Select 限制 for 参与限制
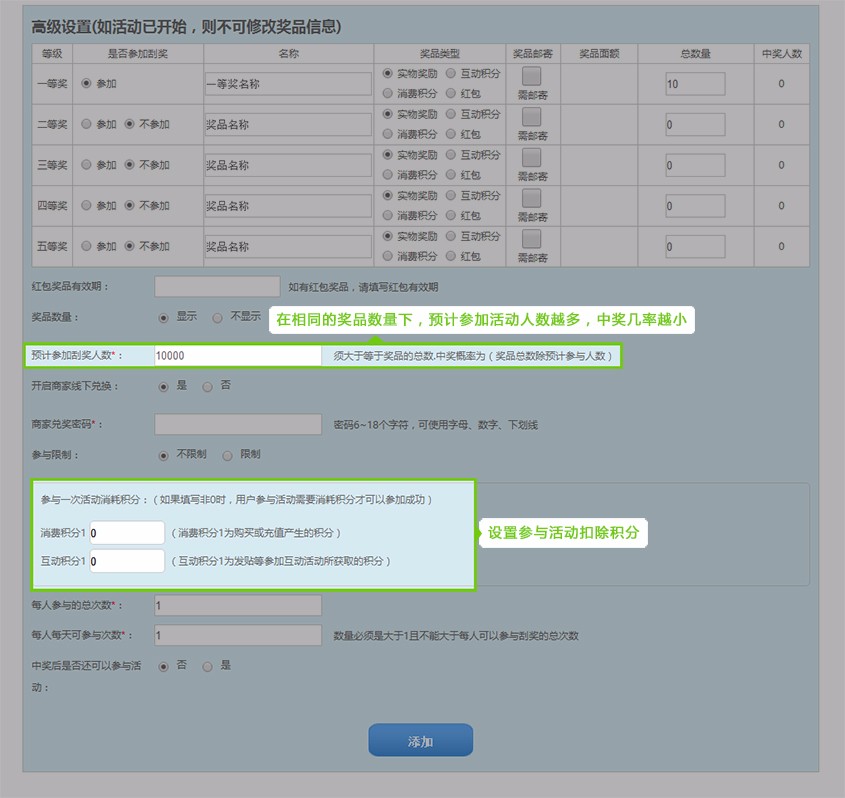The width and height of the screenshot is (845, 798). tap(227, 455)
